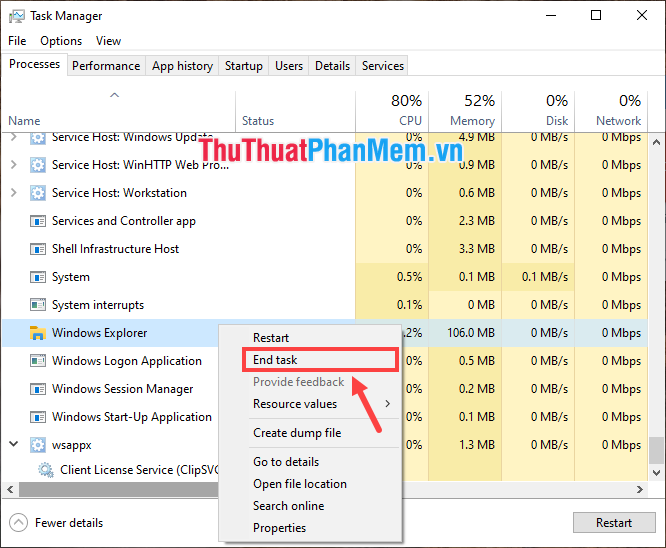Switch to the Services tab

pyautogui.click(x=382, y=66)
